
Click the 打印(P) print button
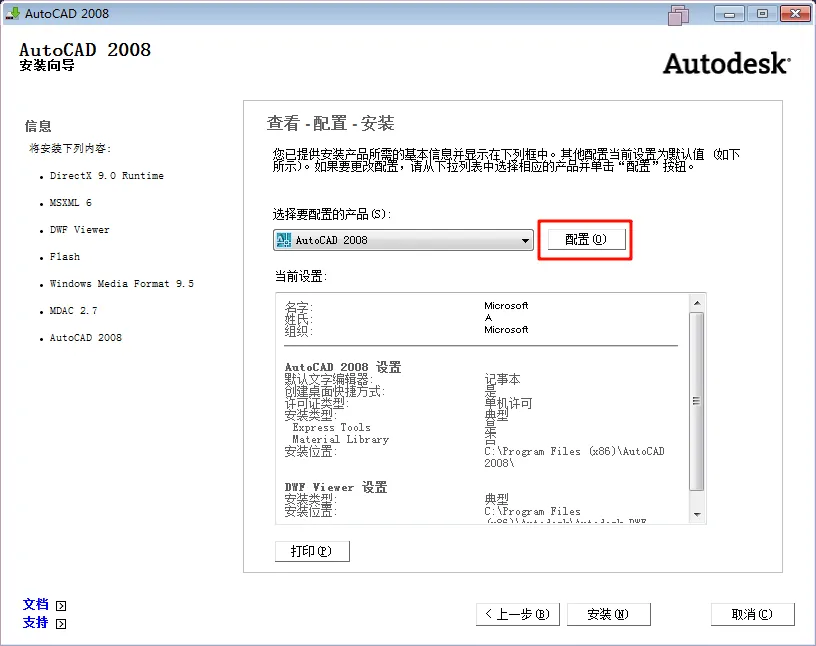312,551
